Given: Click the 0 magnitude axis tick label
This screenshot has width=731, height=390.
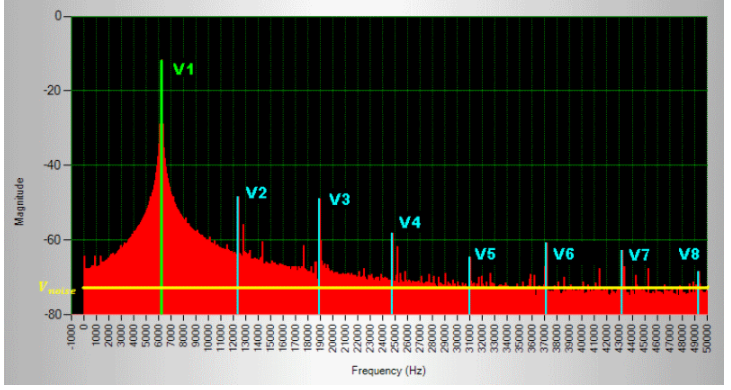Looking at the screenshot, I should [58, 16].
